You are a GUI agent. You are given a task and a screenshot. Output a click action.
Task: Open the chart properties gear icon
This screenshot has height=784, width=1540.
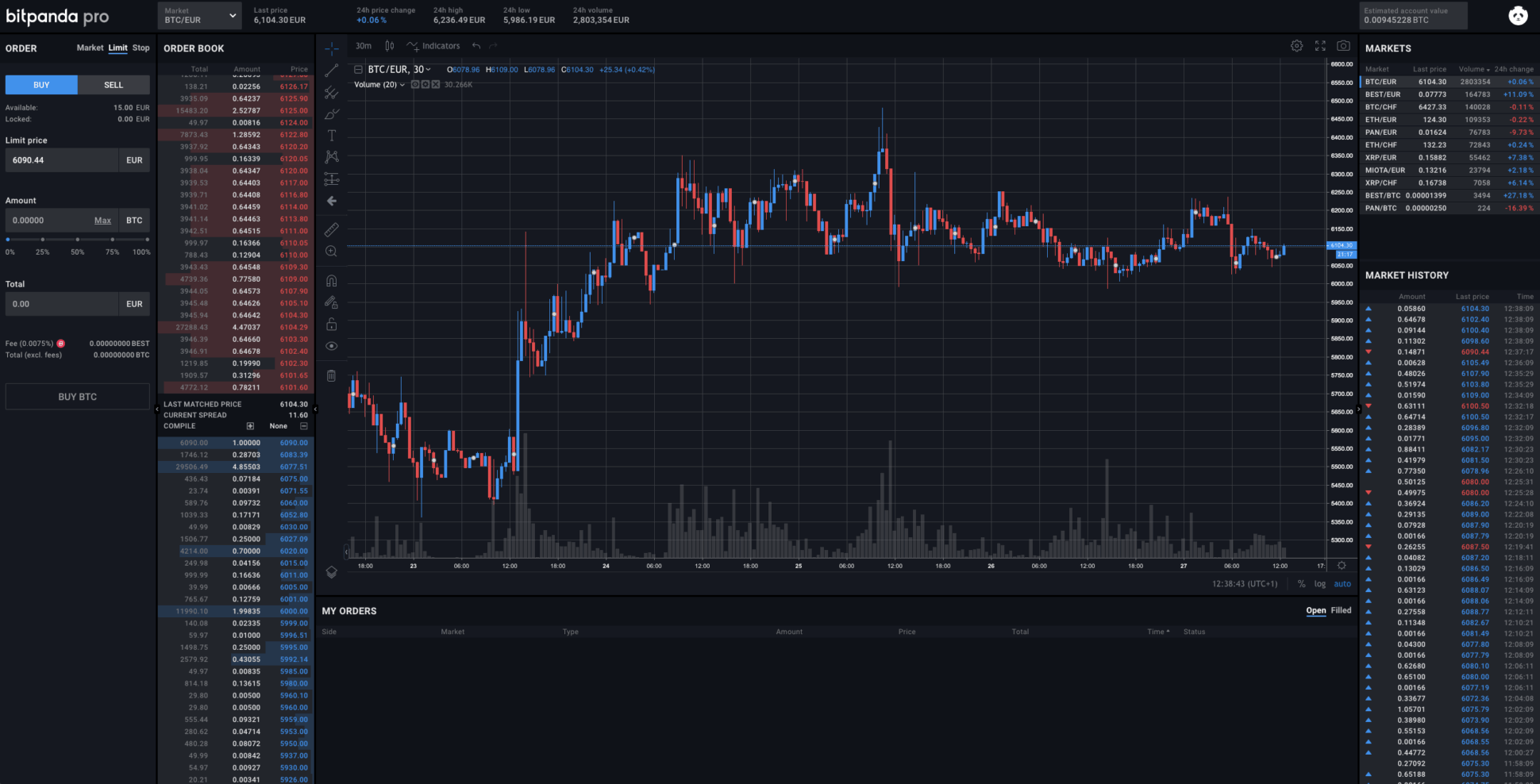tap(1297, 46)
